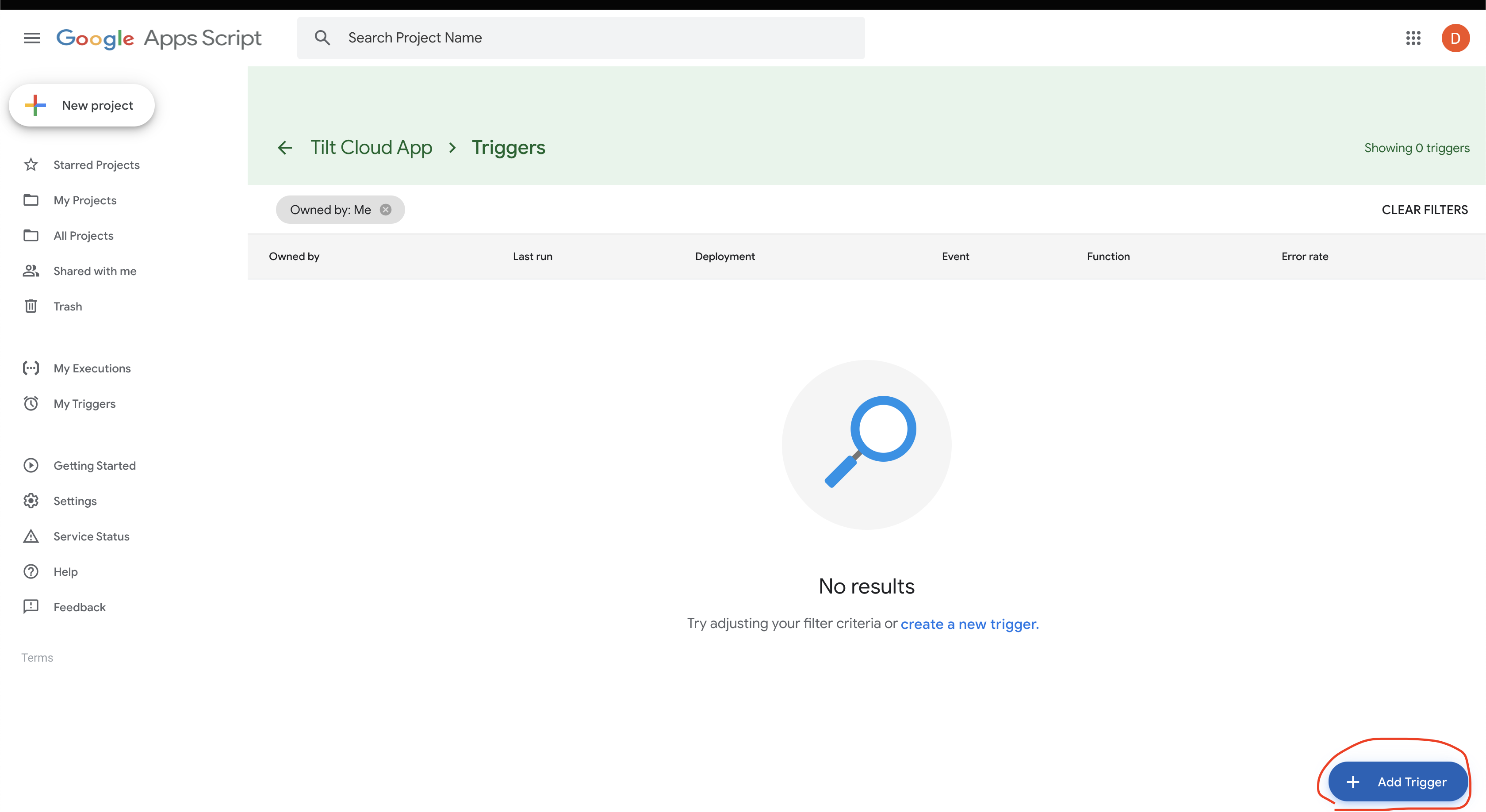Go back with the left arrow

pyautogui.click(x=285, y=148)
